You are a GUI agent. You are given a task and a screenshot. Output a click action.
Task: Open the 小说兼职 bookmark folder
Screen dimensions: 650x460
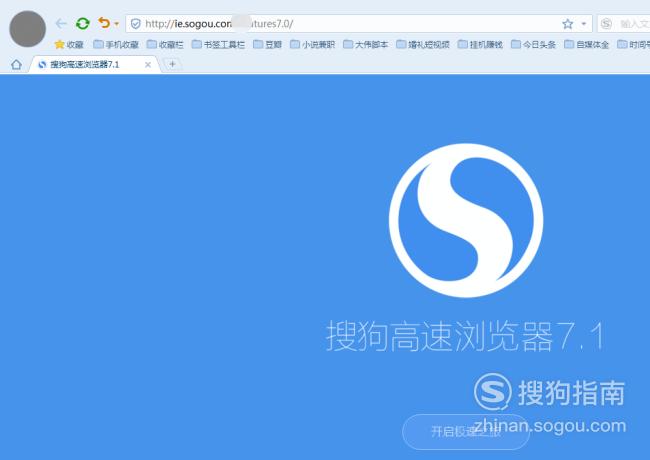click(313, 44)
